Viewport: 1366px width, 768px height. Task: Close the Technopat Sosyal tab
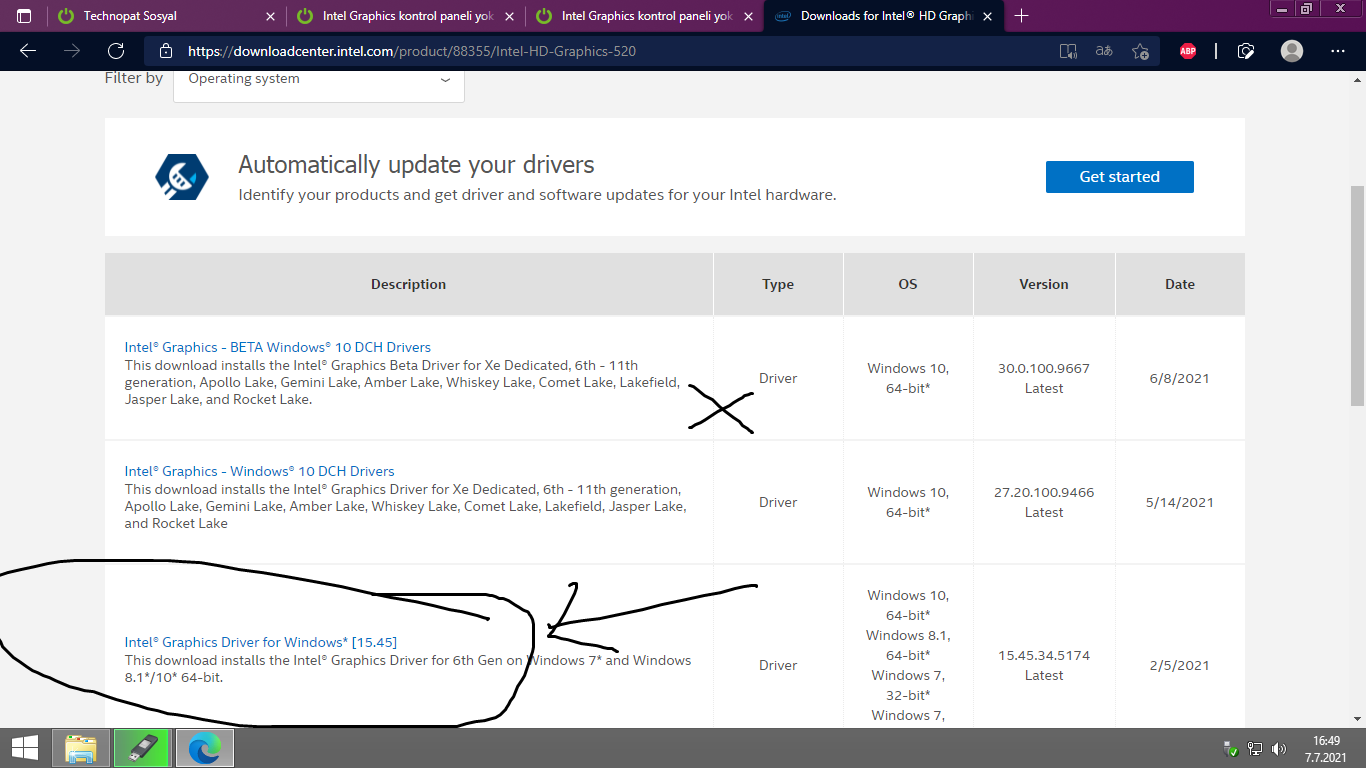pyautogui.click(x=271, y=16)
